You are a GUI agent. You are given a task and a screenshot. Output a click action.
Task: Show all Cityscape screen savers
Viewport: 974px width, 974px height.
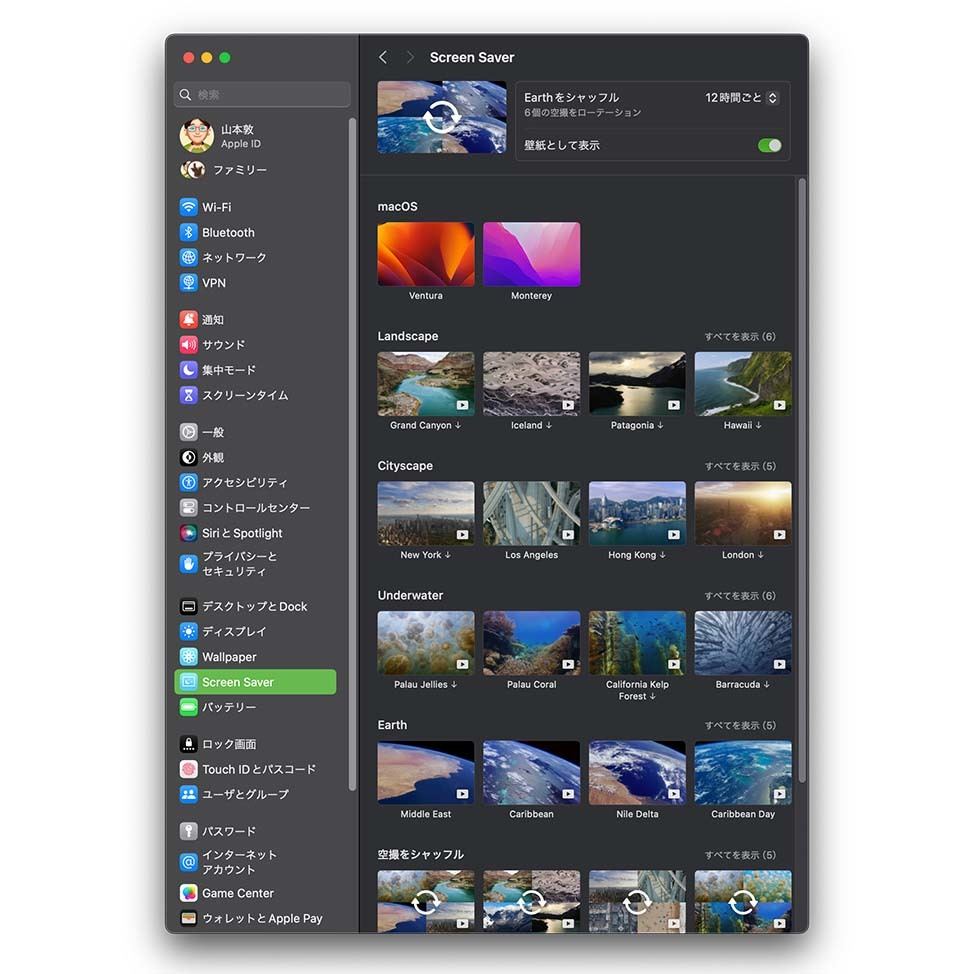(x=740, y=467)
